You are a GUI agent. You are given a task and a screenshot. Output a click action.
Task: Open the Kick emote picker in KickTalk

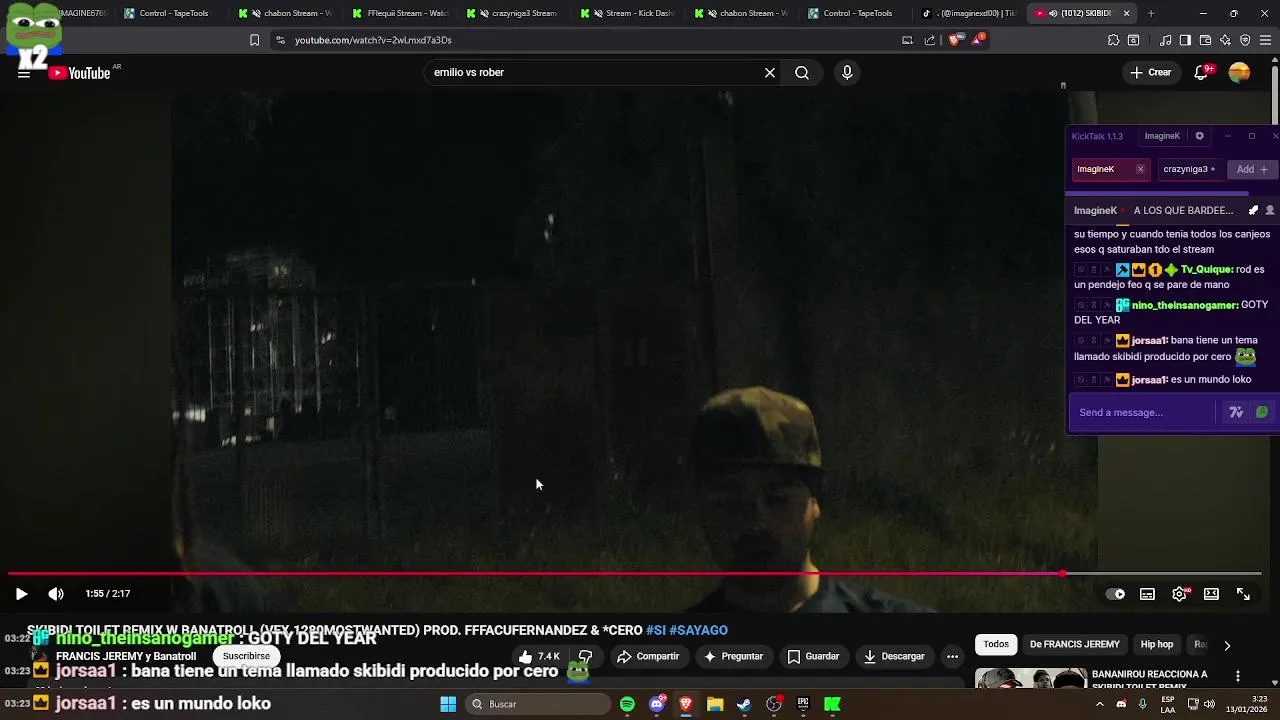1262,412
